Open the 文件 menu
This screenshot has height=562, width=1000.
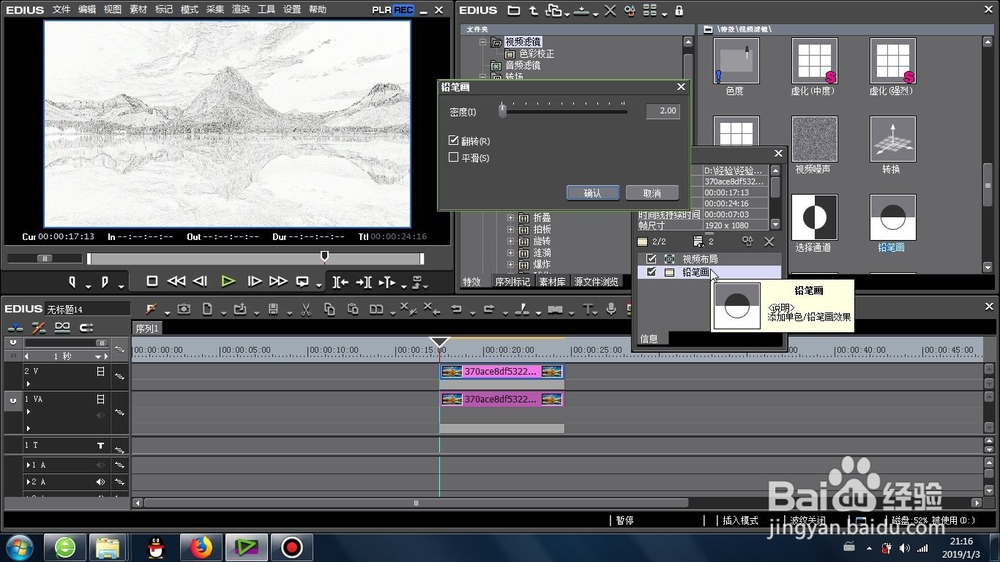61,10
